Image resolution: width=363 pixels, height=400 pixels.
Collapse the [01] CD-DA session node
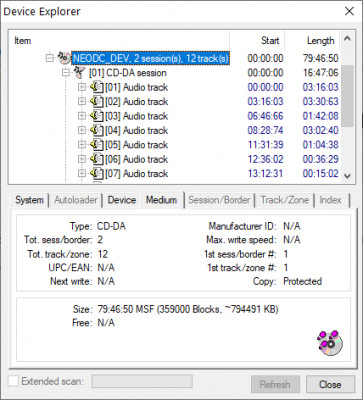[66, 73]
